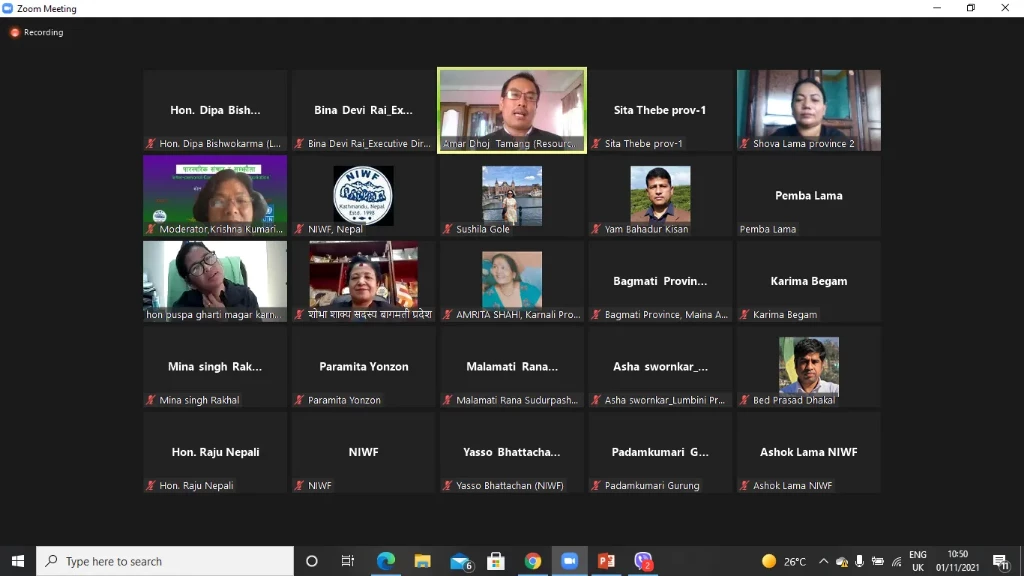Open the 26°C weather widget

pos(784,561)
